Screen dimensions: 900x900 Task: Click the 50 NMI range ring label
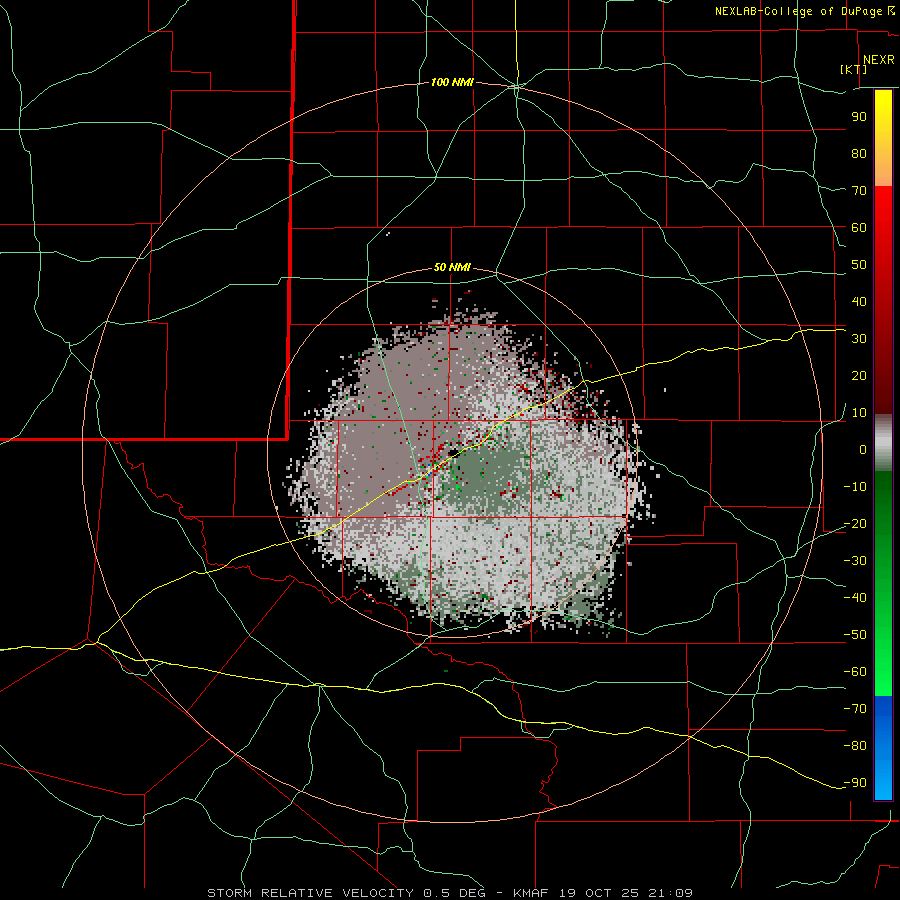point(452,267)
